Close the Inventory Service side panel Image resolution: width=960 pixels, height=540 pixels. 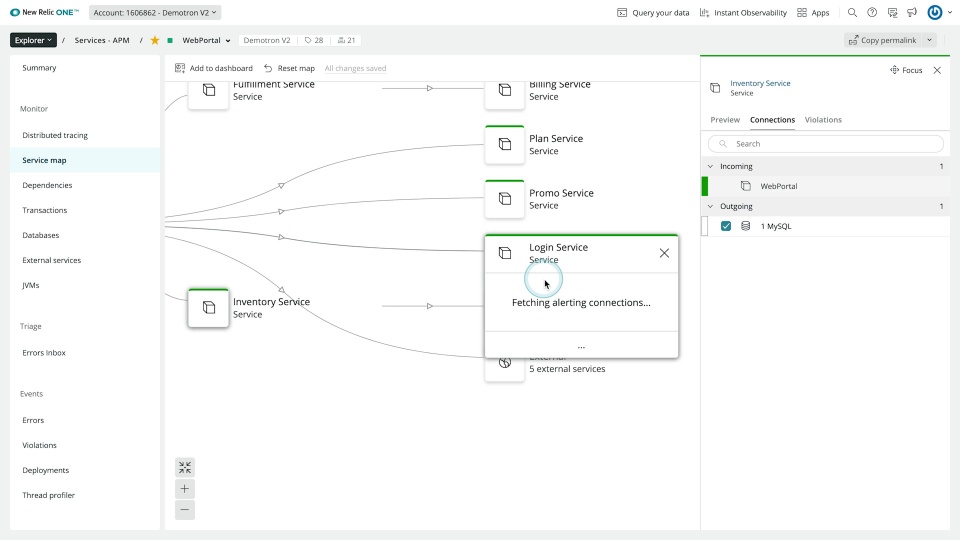937,70
